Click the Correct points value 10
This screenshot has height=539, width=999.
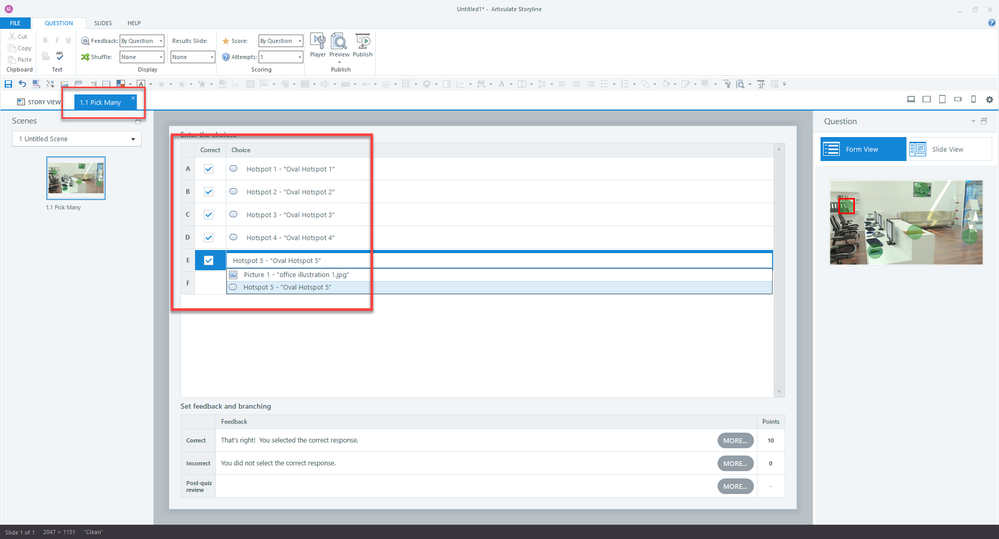[x=771, y=440]
